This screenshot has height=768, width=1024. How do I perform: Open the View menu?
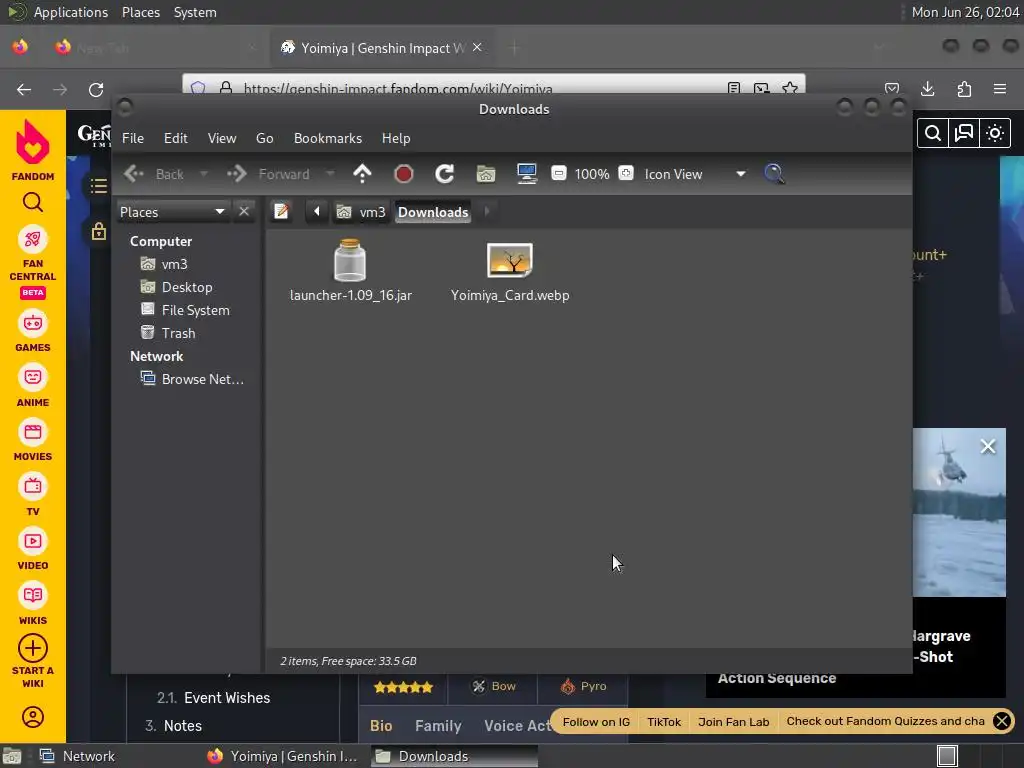[222, 138]
